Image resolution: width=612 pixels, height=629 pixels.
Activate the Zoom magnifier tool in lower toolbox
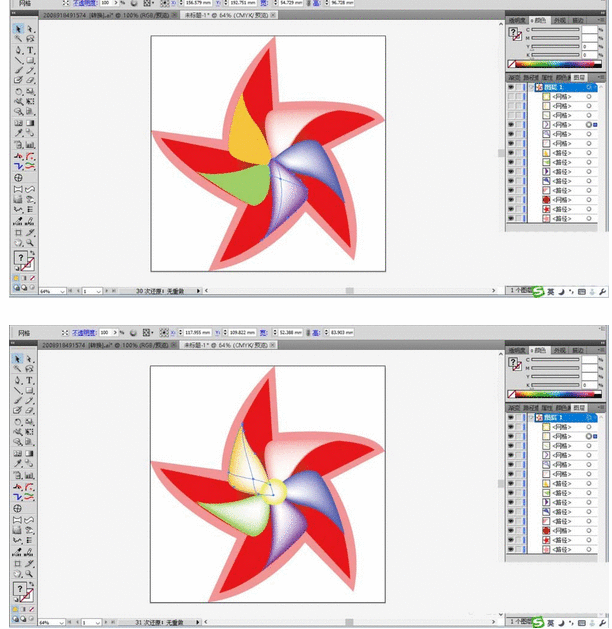point(31,573)
